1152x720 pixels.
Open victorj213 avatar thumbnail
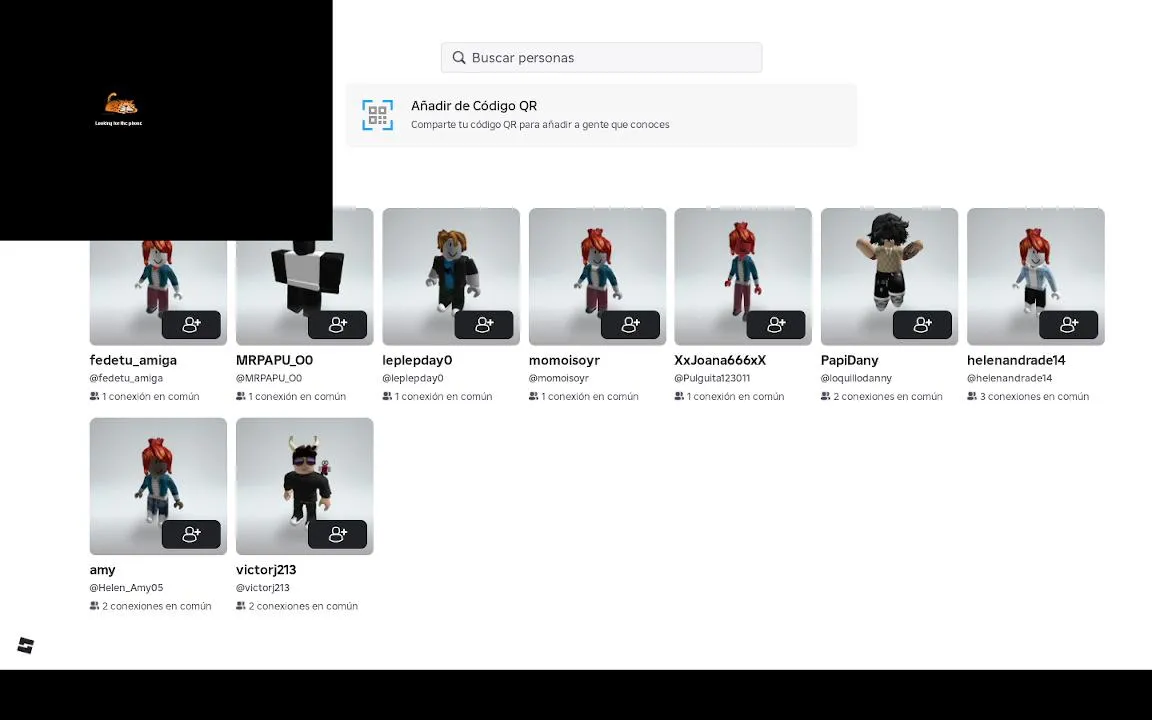[304, 486]
